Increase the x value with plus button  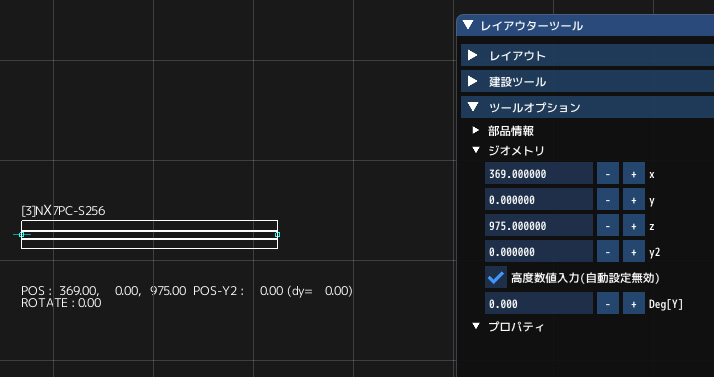click(x=634, y=173)
